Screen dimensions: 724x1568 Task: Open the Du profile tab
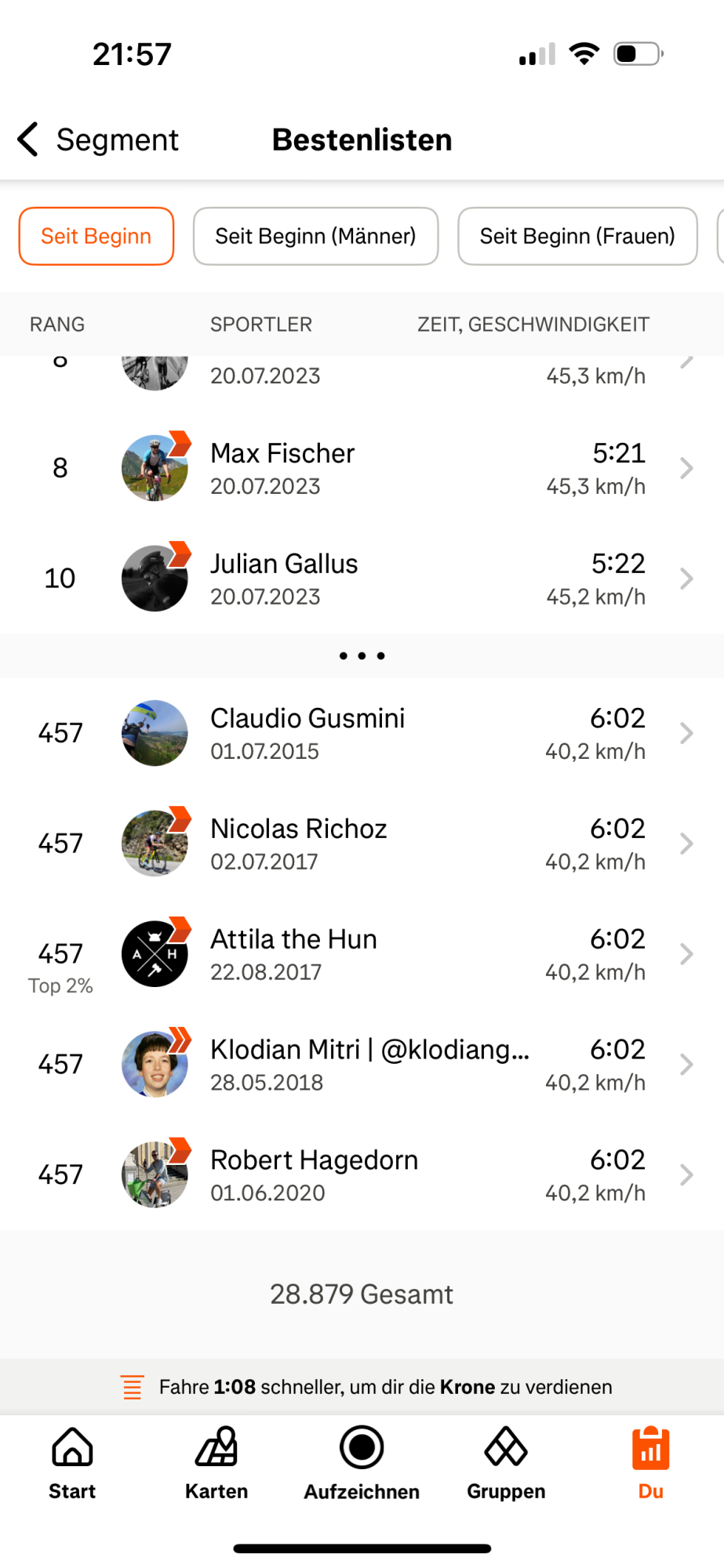click(650, 1463)
